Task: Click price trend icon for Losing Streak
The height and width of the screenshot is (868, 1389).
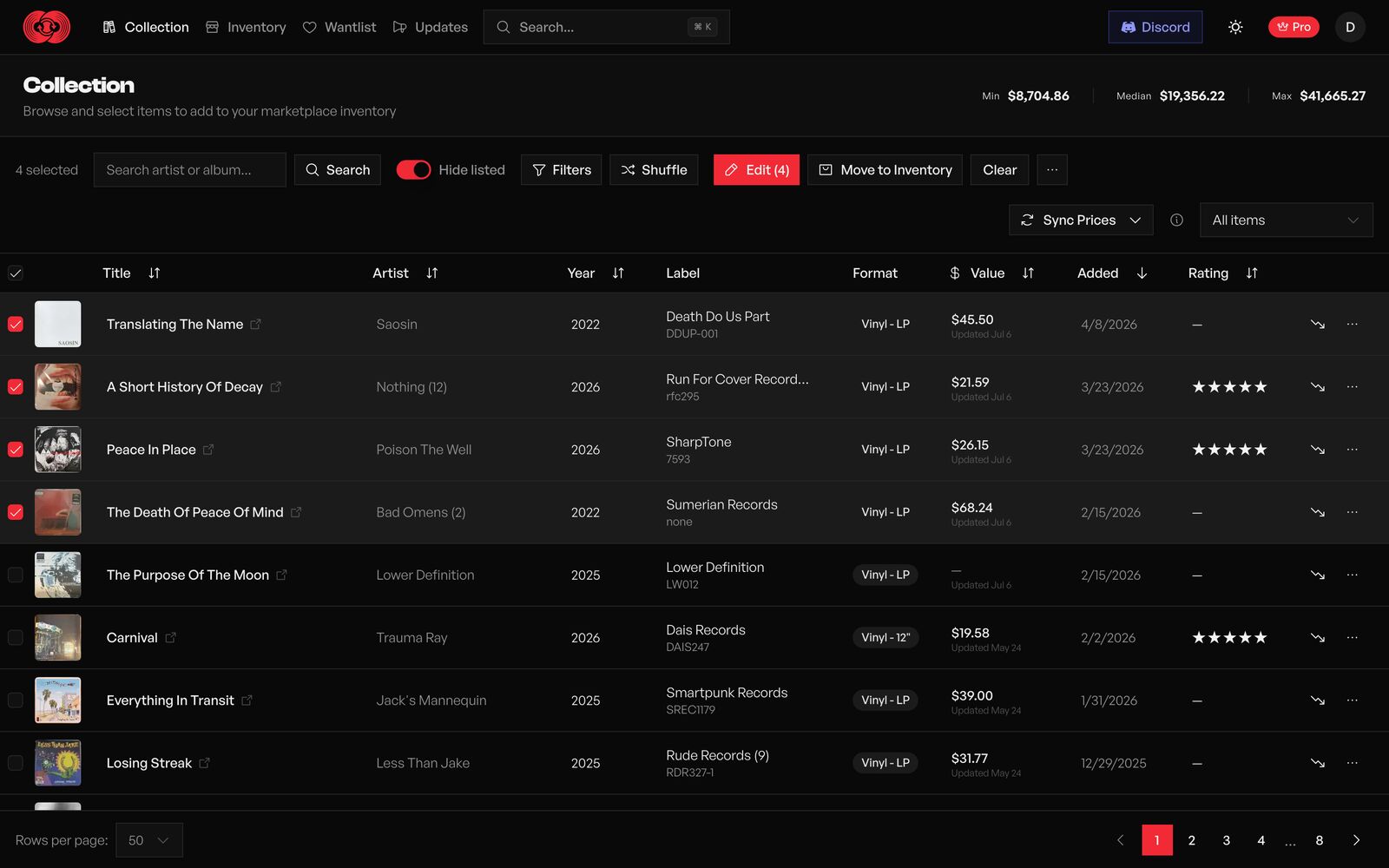Action: pos(1318,763)
